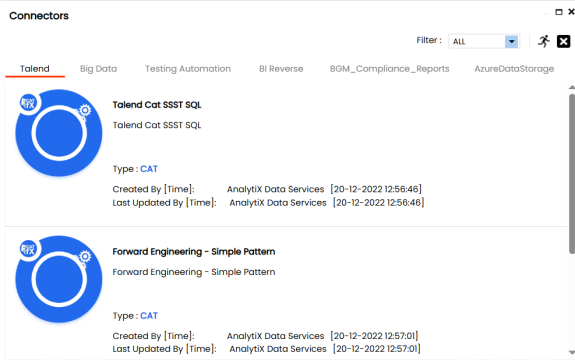575x360 pixels.
Task: Click the running man icon next to filter
Action: 544,41
